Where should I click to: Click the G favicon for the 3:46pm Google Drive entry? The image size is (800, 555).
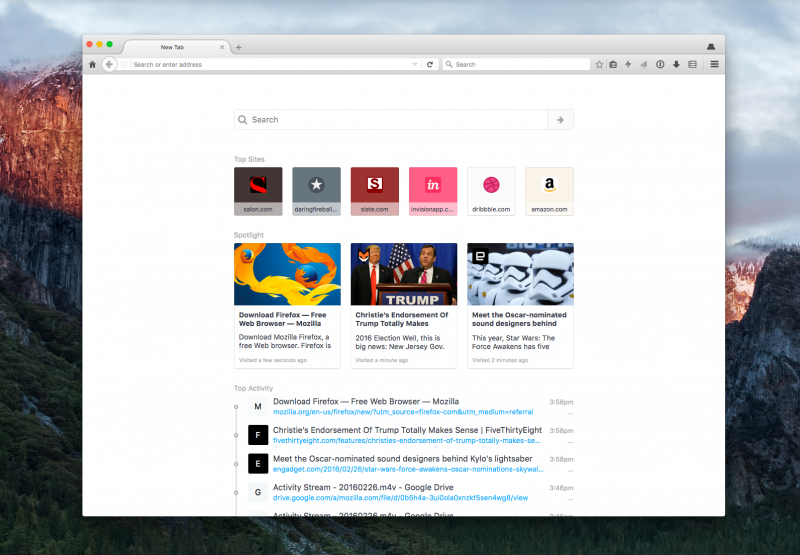(258, 492)
